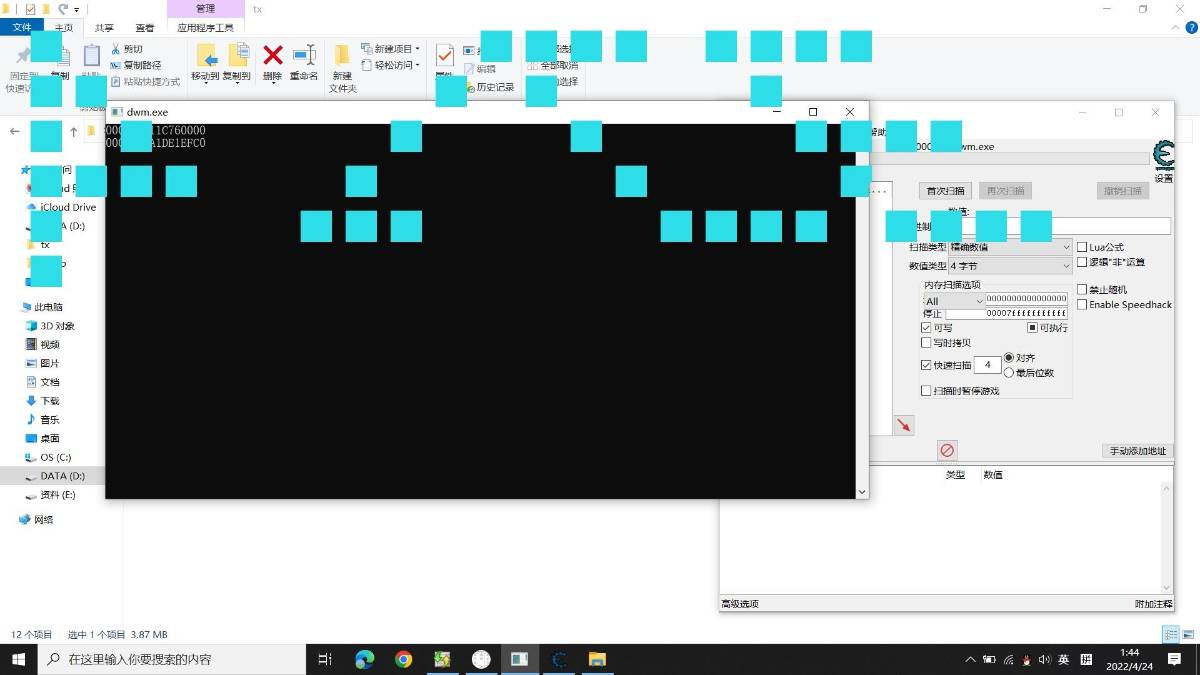Image resolution: width=1200 pixels, height=675 pixels.
Task: Check Enable Speedhack
Action: tap(1082, 305)
